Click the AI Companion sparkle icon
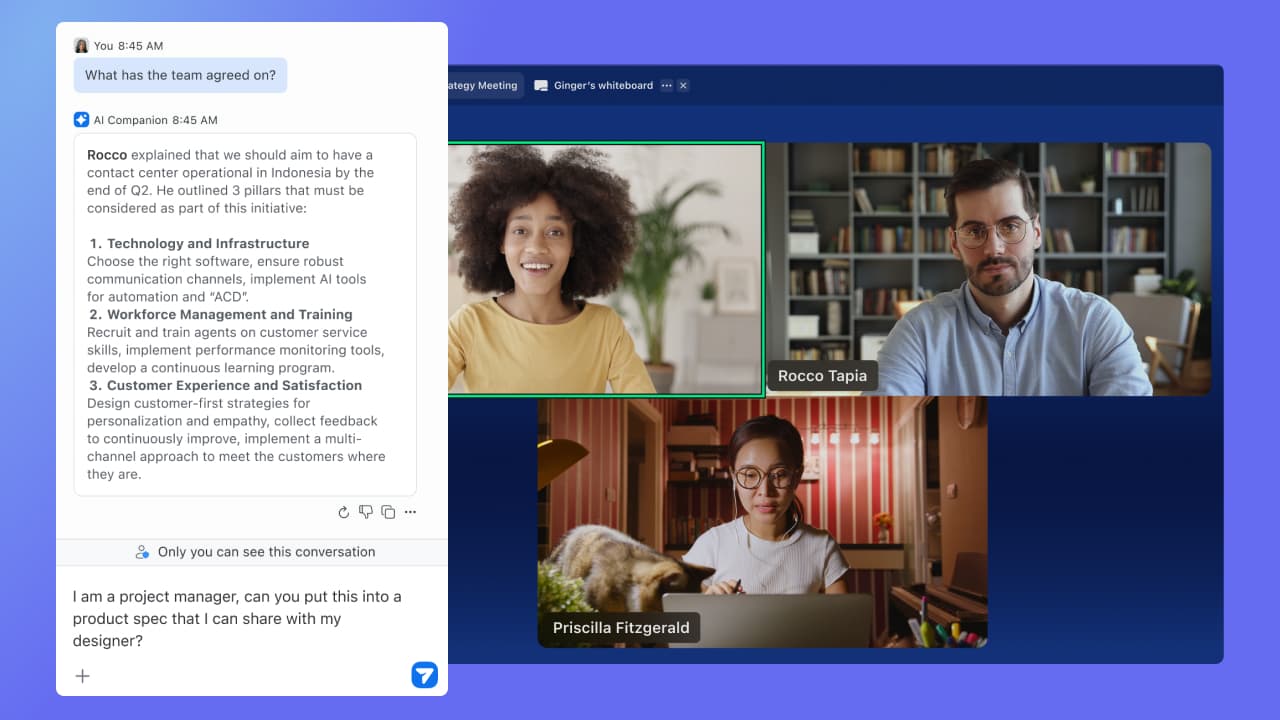Viewport: 1280px width, 720px height. (x=81, y=120)
